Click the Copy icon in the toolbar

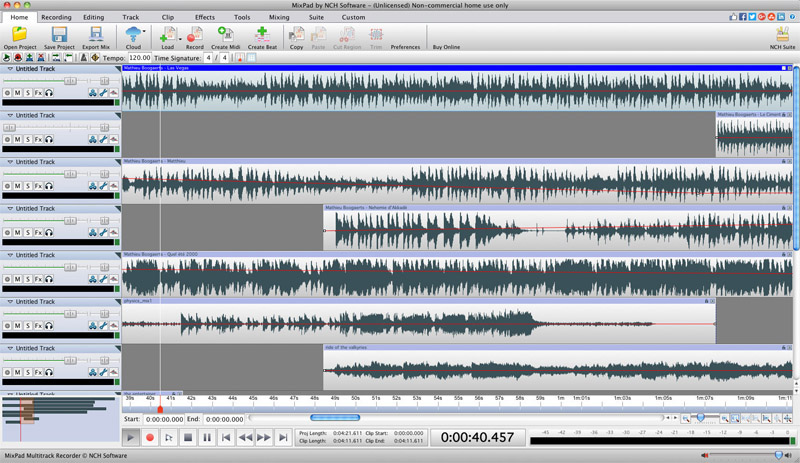(296, 34)
